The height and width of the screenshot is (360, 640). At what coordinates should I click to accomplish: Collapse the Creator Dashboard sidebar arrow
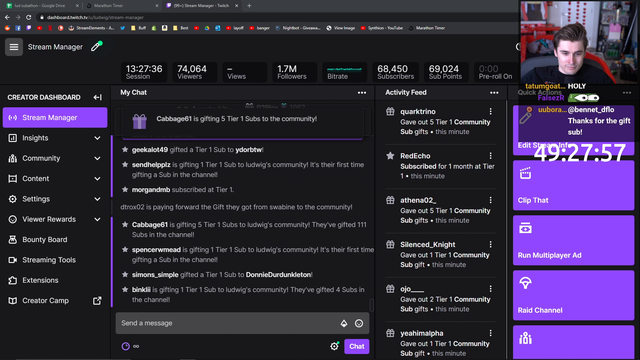pos(97,97)
